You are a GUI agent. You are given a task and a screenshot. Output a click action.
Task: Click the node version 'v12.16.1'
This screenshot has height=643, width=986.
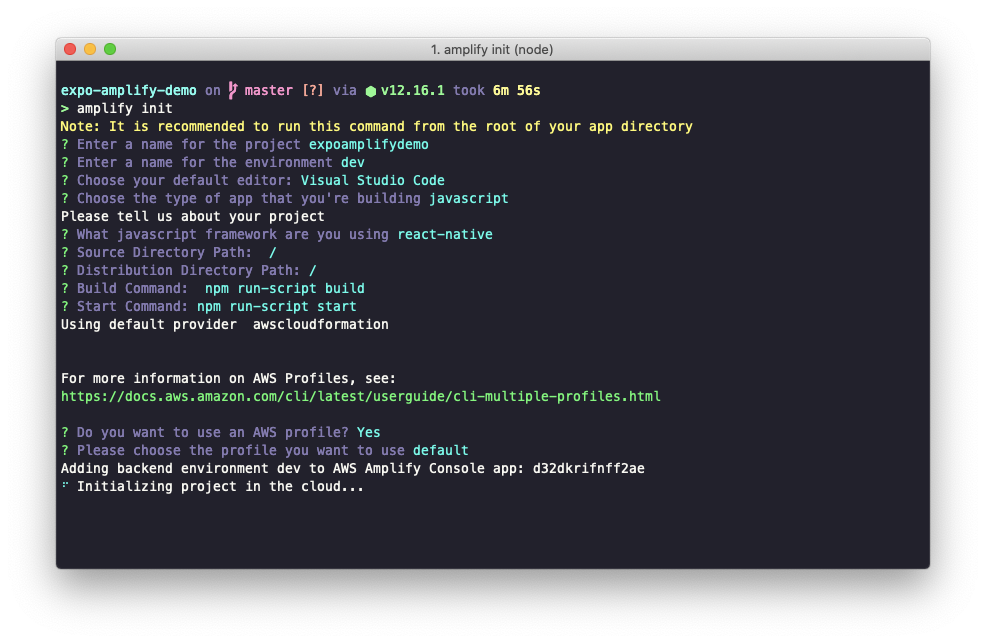pyautogui.click(x=413, y=91)
